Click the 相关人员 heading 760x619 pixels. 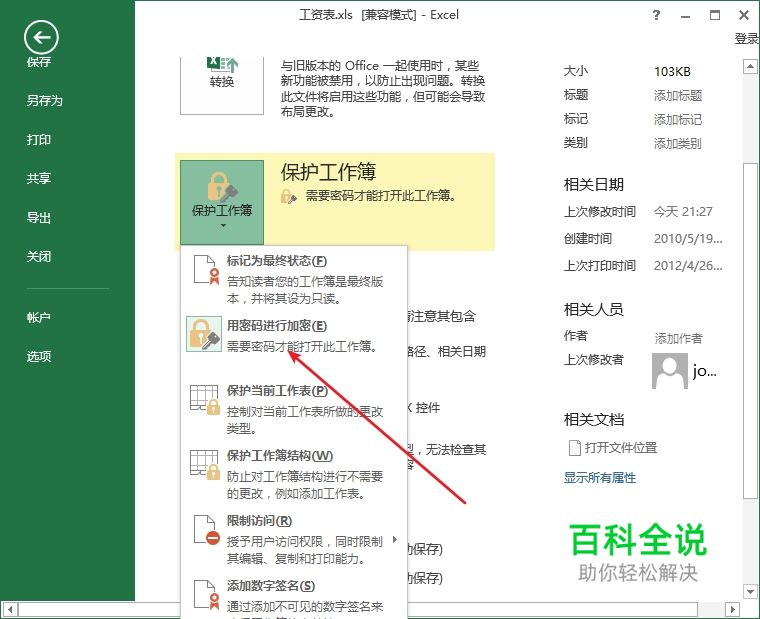pyautogui.click(x=594, y=309)
